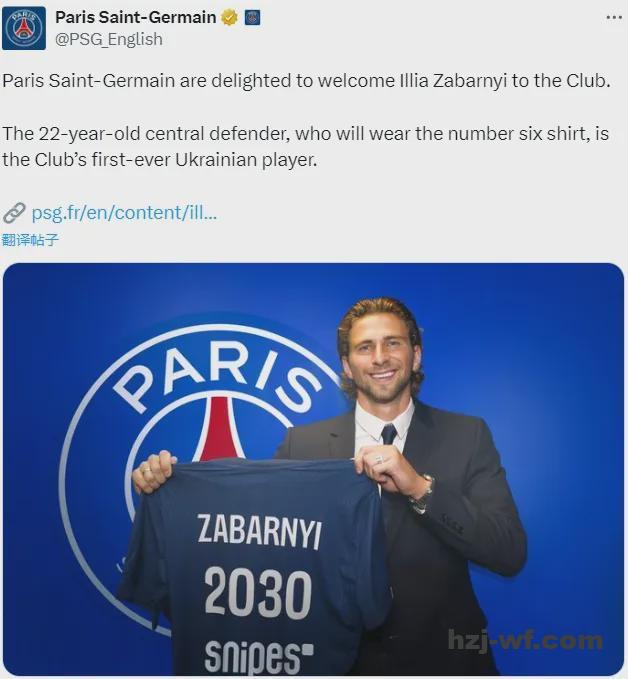
Task: Click the text about the number six shirt
Action: [x=305, y=146]
